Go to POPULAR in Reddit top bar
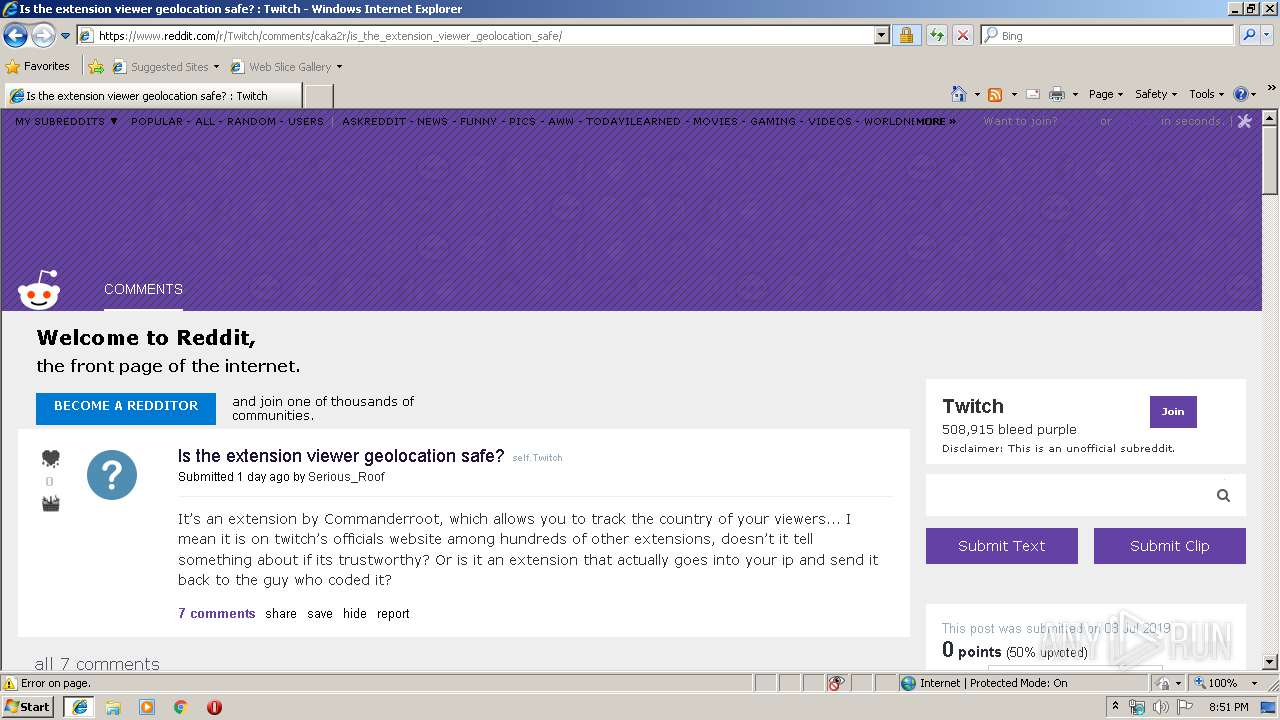1280x720 pixels. 157,121
